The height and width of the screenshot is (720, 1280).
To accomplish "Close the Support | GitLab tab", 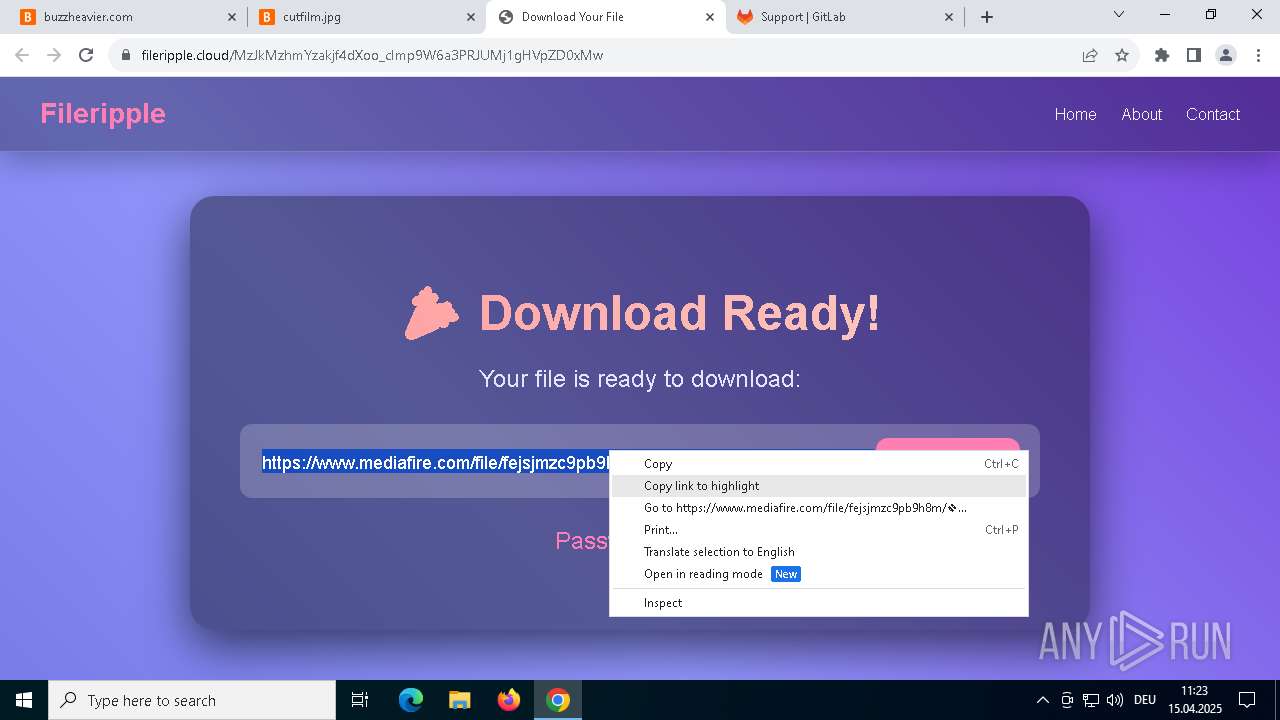I will [x=949, y=17].
